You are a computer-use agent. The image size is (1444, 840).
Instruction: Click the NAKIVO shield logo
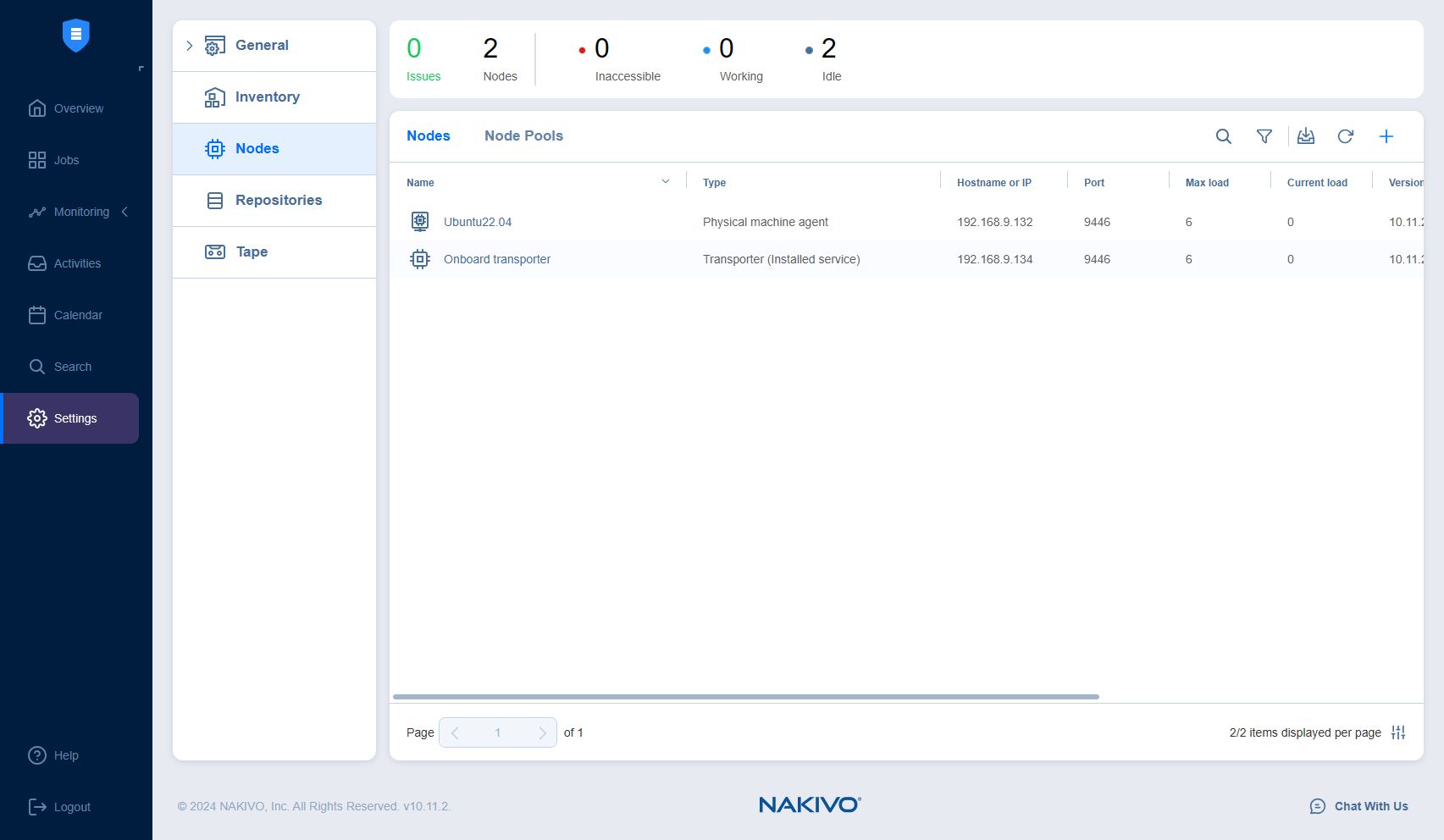[x=76, y=36]
